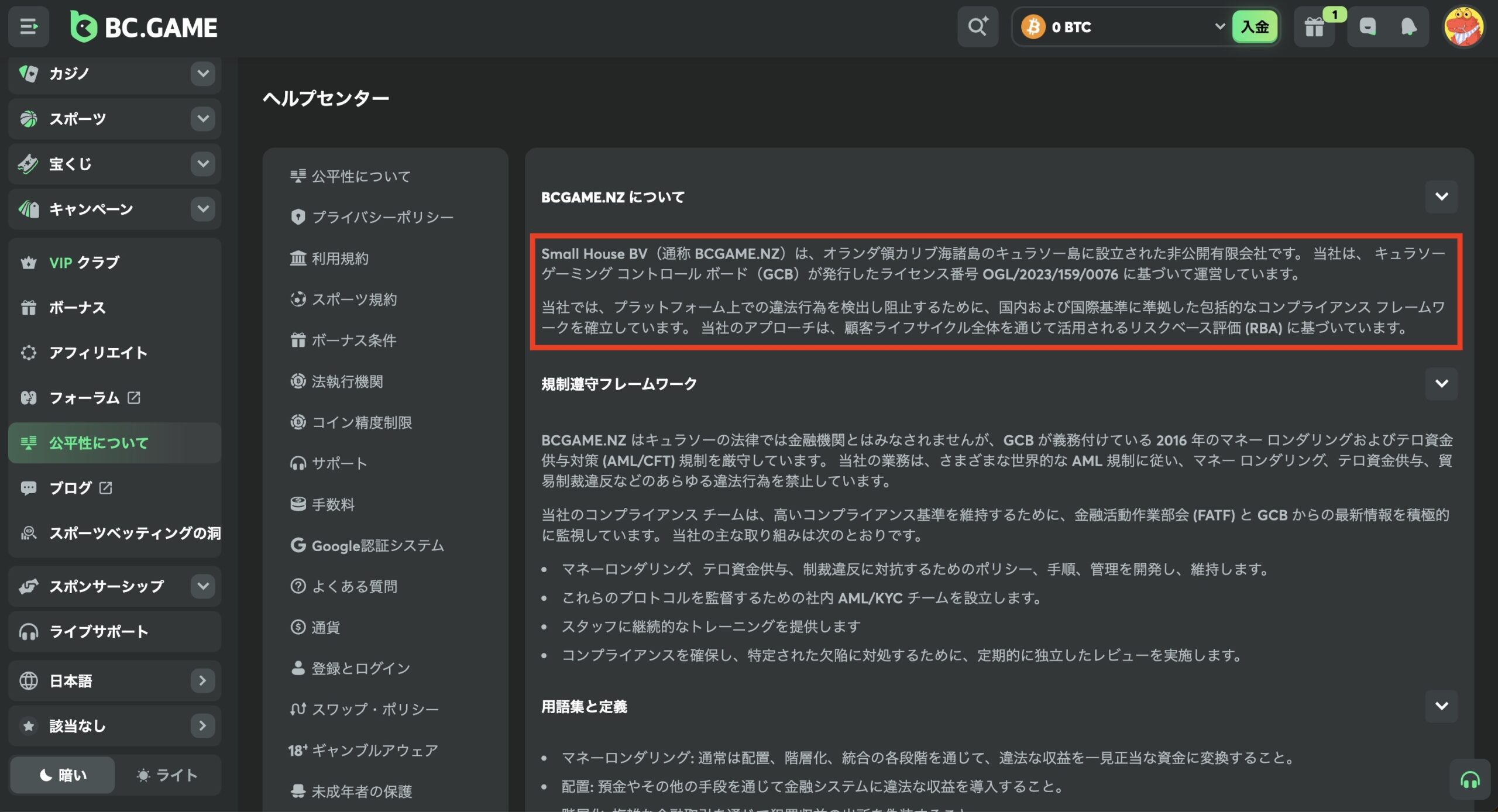The image size is (1498, 812).
Task: Open コイン精度制限 in help menu
Action: (351, 422)
